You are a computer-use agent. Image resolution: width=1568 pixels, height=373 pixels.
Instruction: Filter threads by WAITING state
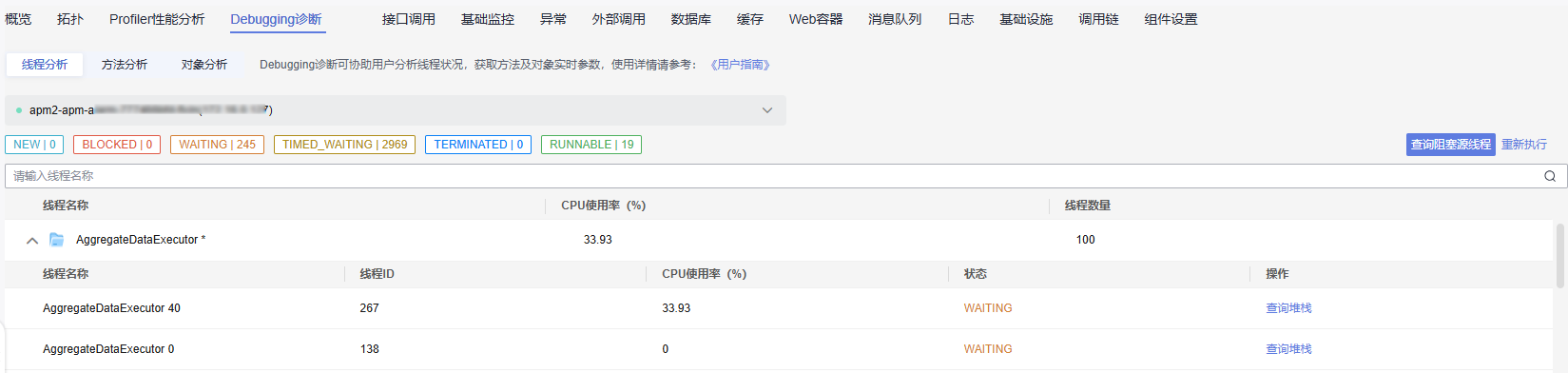pos(218,145)
